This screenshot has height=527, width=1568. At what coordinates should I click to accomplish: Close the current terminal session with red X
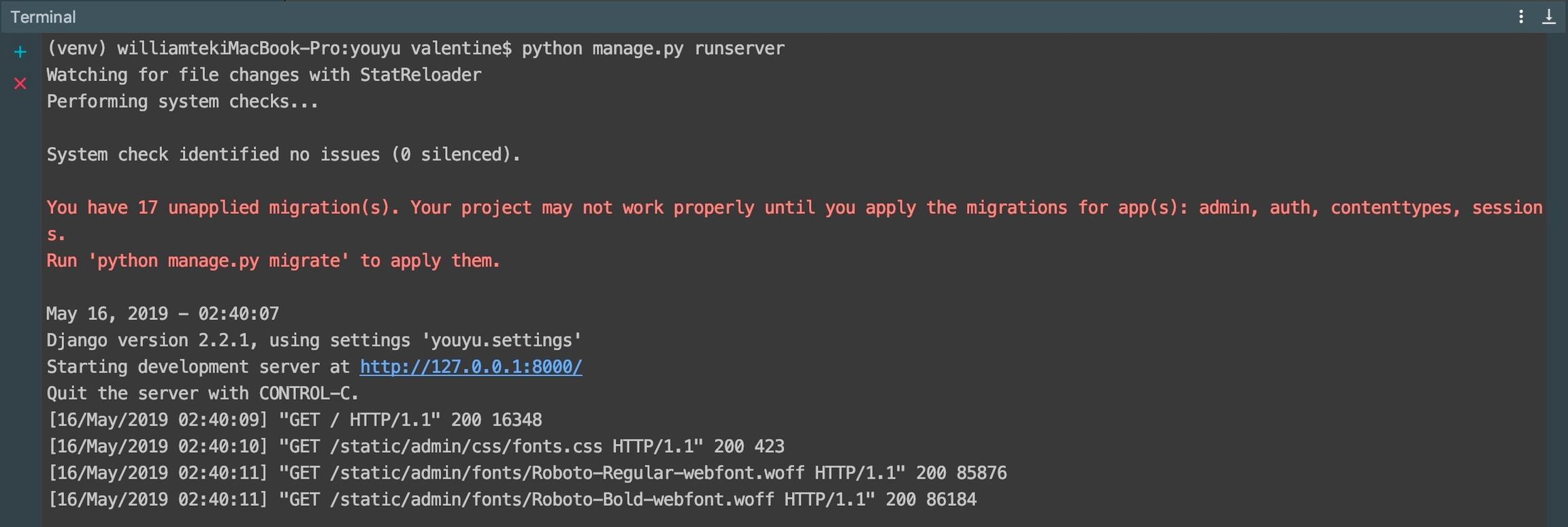(20, 84)
